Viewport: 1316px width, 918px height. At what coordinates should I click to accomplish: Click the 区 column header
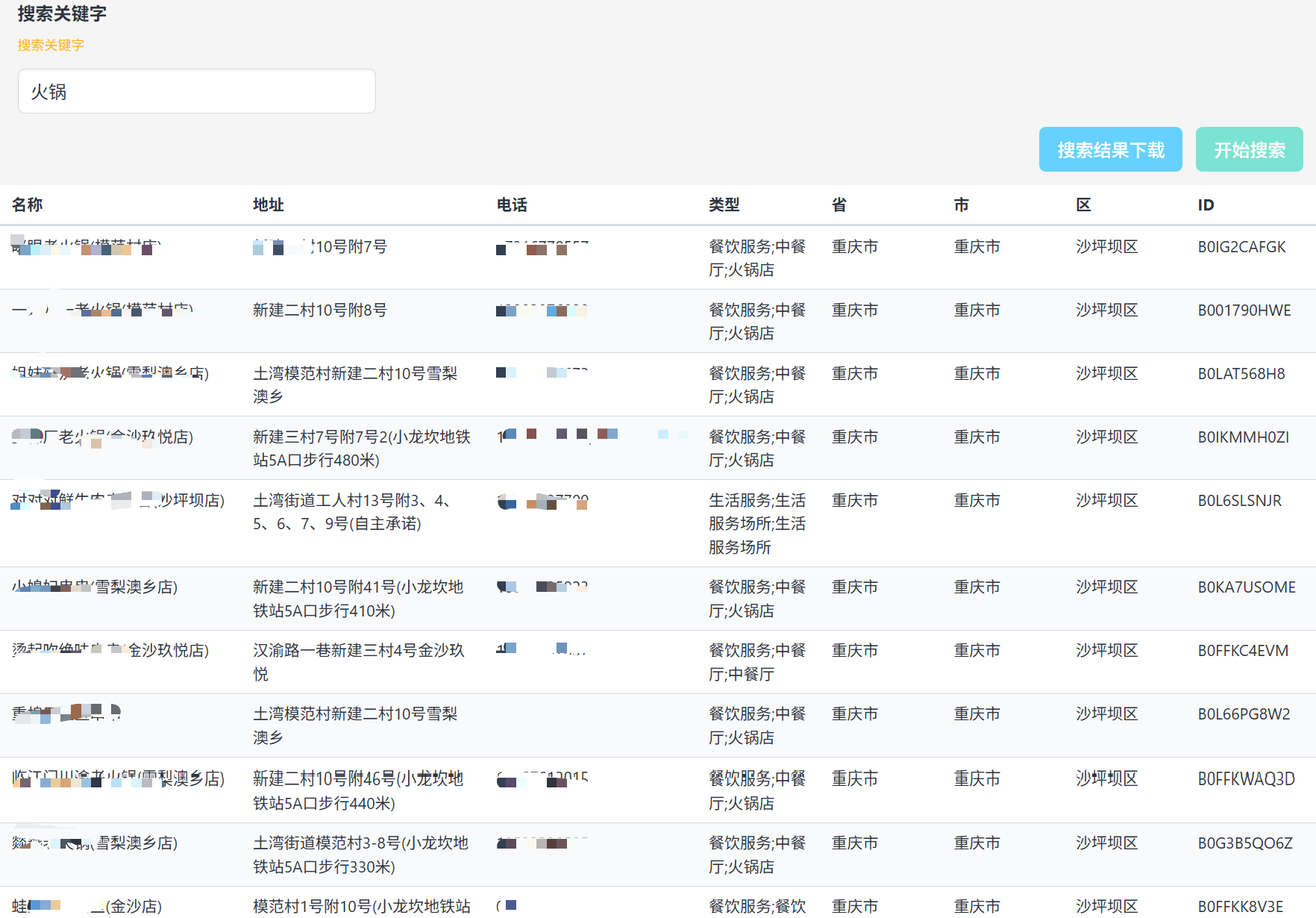pos(1083,204)
